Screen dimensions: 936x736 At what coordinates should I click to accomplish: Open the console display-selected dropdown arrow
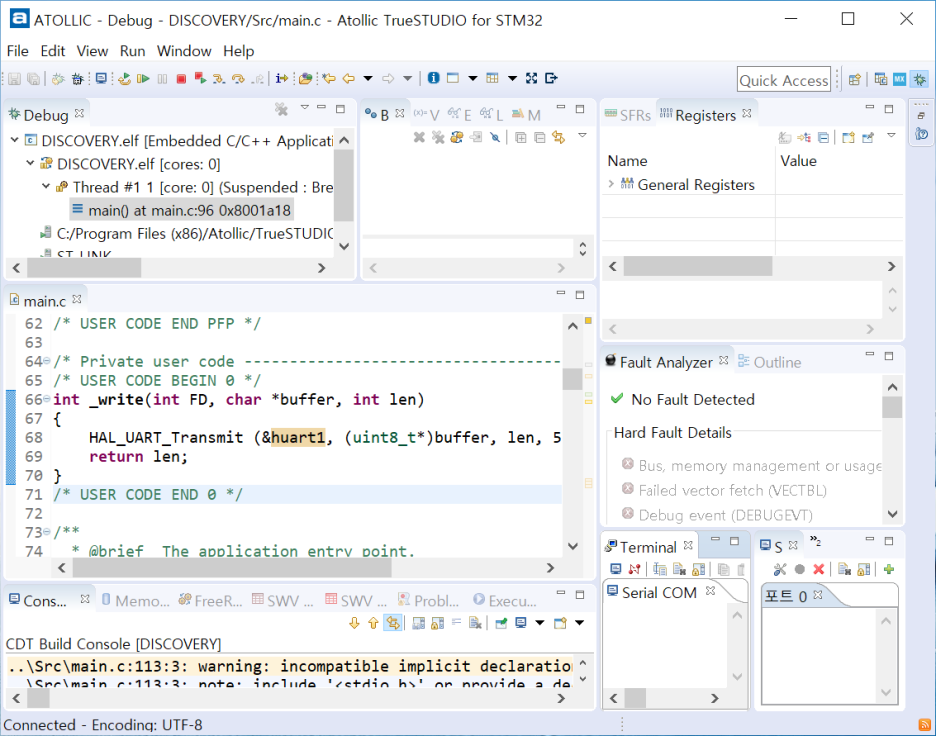540,623
